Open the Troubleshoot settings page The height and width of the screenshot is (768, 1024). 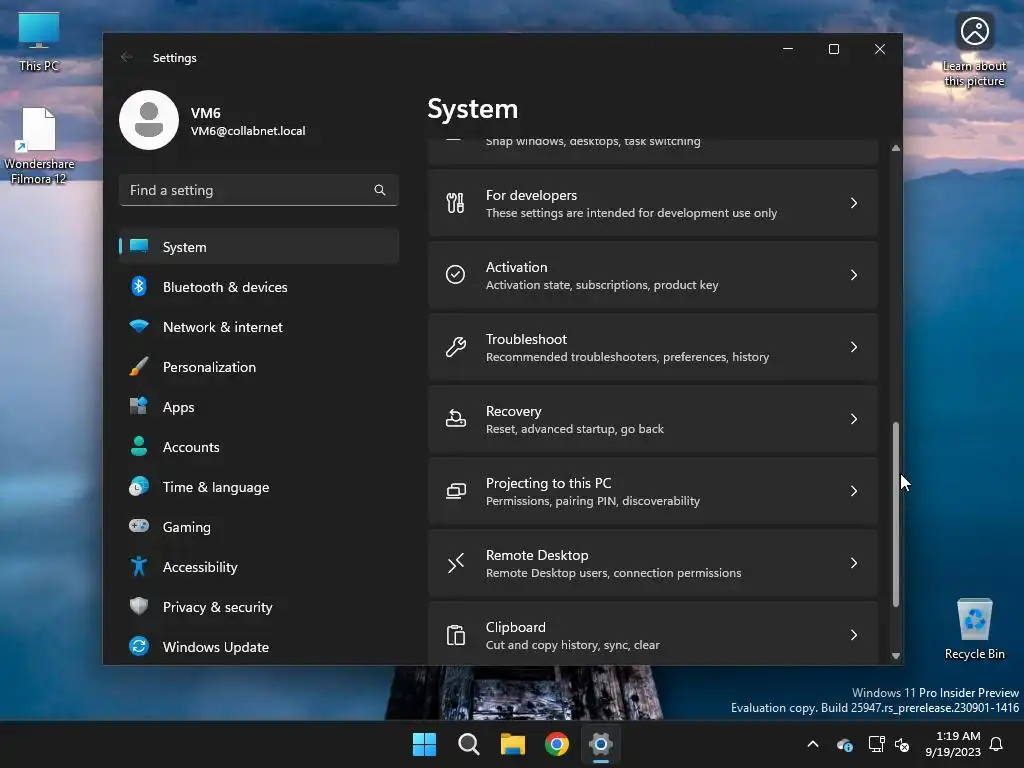(x=653, y=347)
